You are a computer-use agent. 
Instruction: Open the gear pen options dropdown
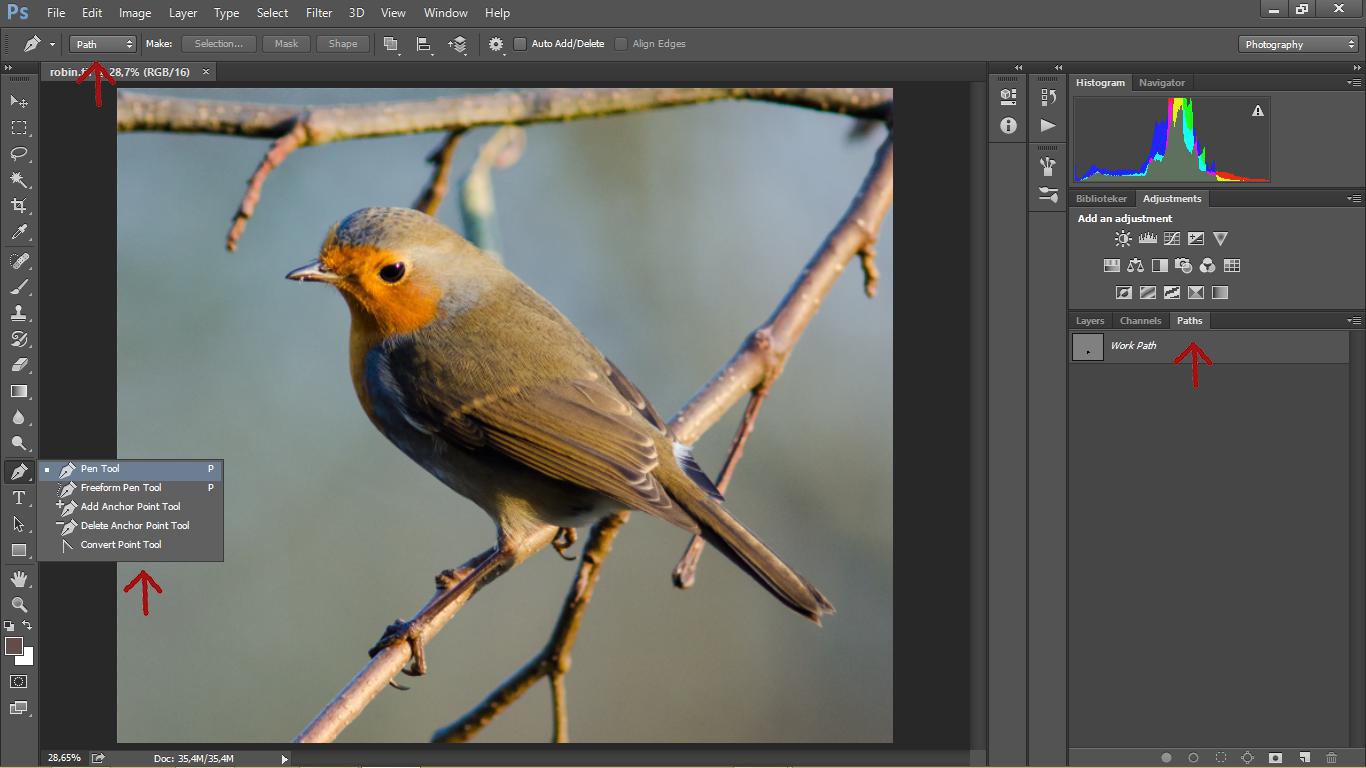coord(496,44)
